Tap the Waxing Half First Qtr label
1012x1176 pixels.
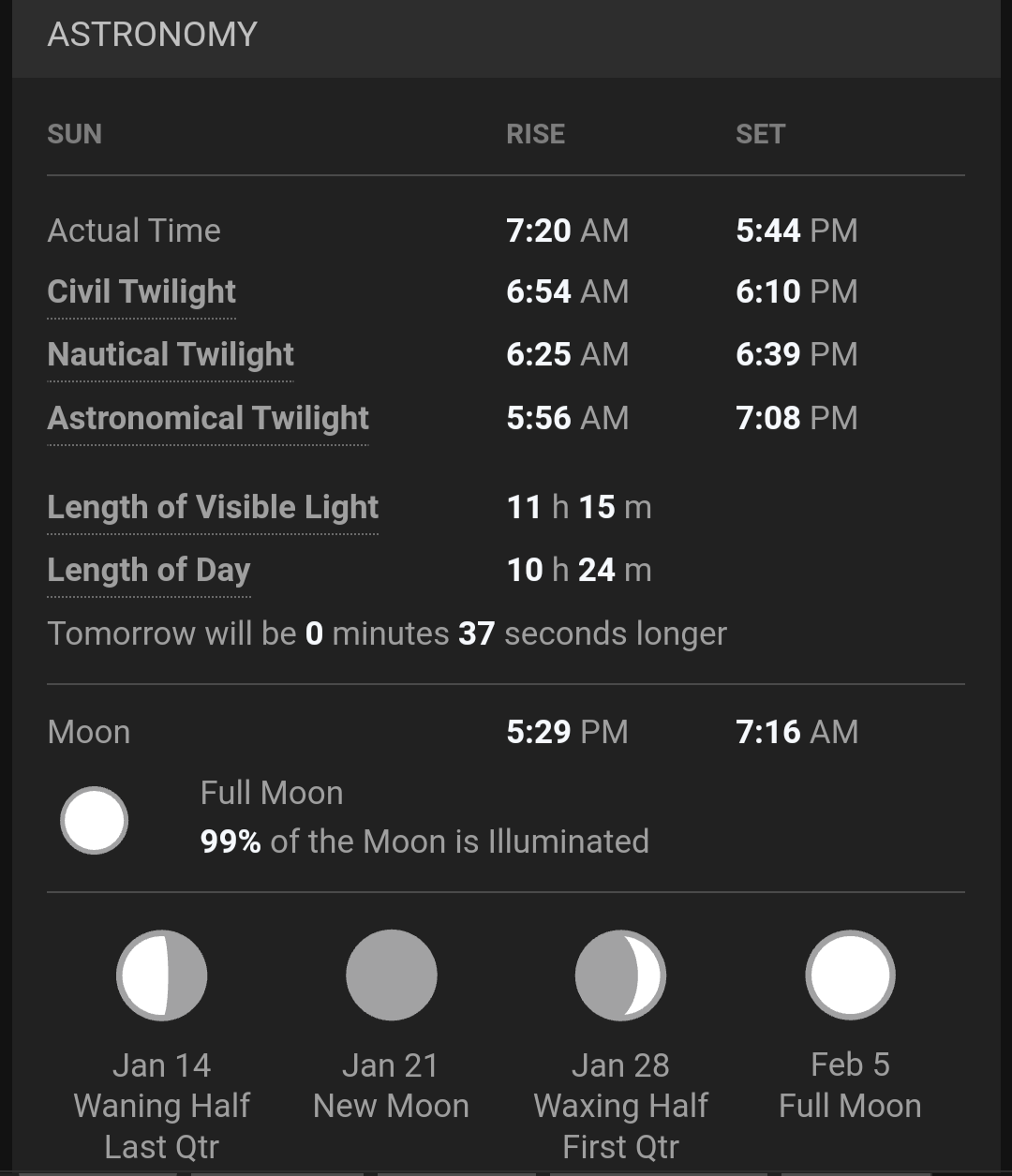click(x=620, y=1125)
